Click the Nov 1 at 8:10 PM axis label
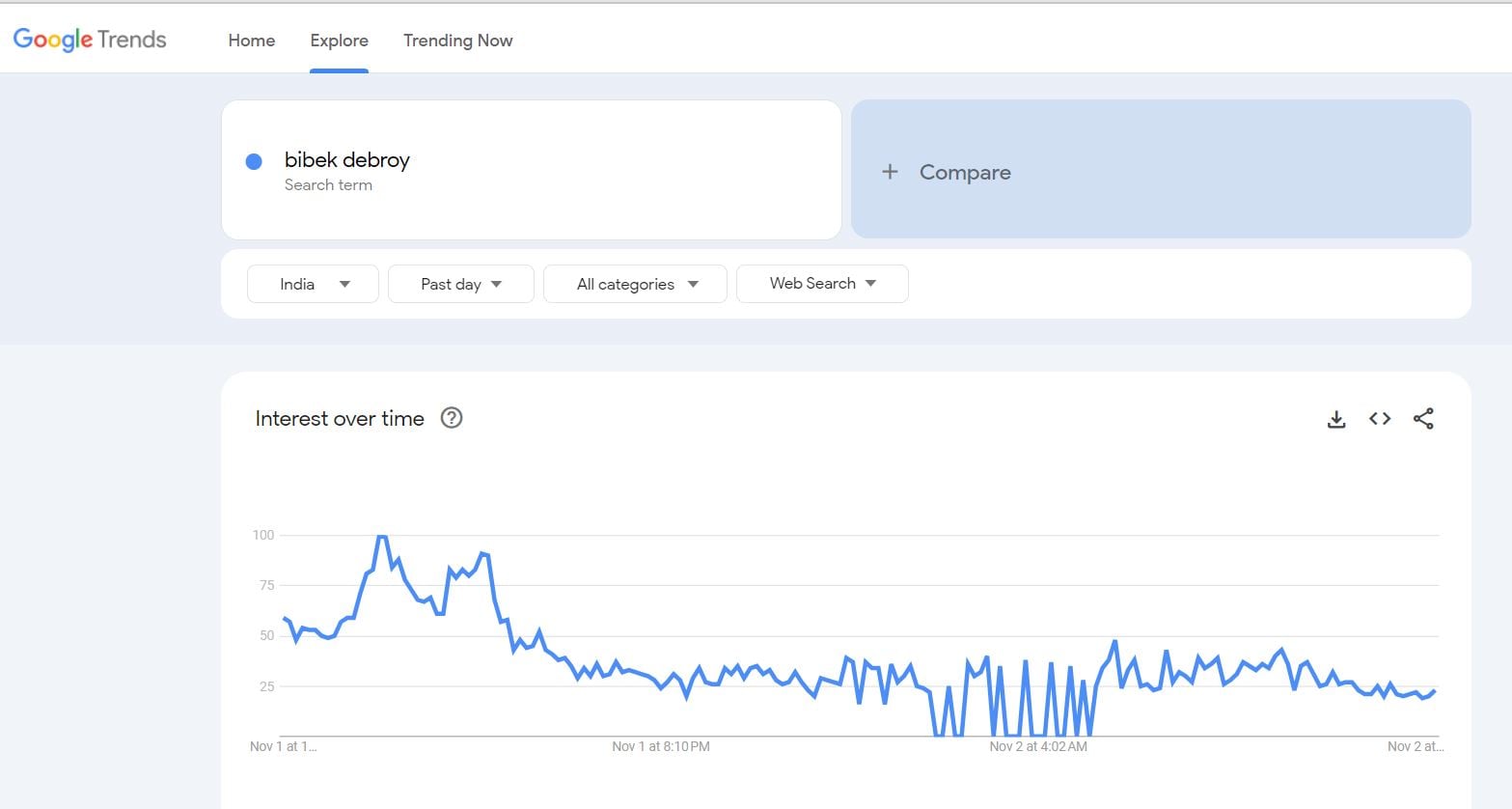The image size is (1512, 809). (x=661, y=746)
